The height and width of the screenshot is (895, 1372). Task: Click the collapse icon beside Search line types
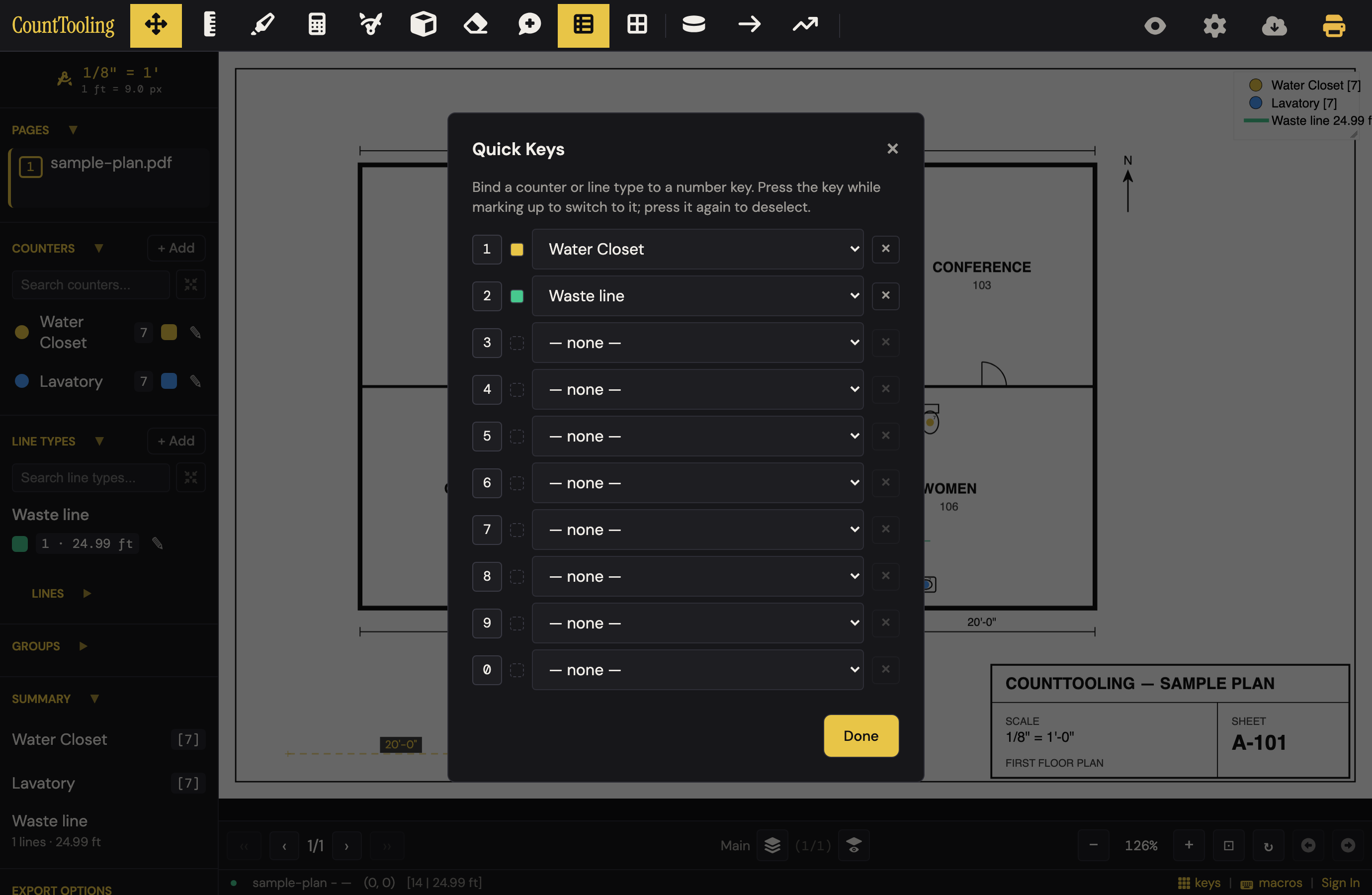click(x=191, y=477)
